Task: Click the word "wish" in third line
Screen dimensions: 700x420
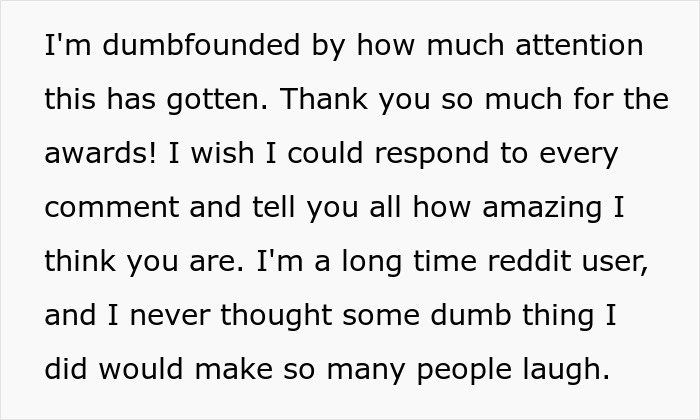Action: [223, 153]
